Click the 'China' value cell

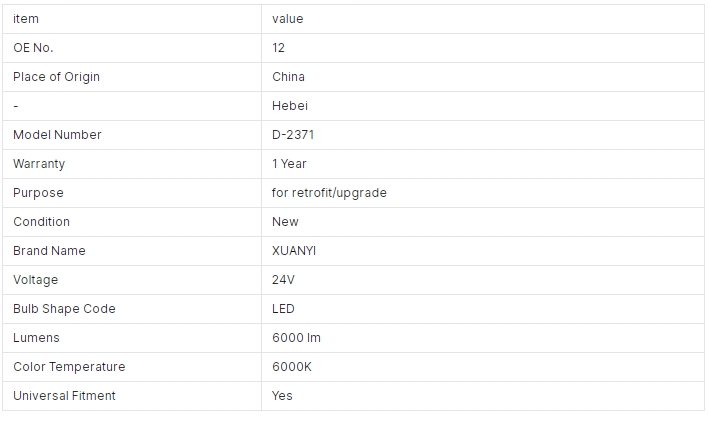(482, 77)
